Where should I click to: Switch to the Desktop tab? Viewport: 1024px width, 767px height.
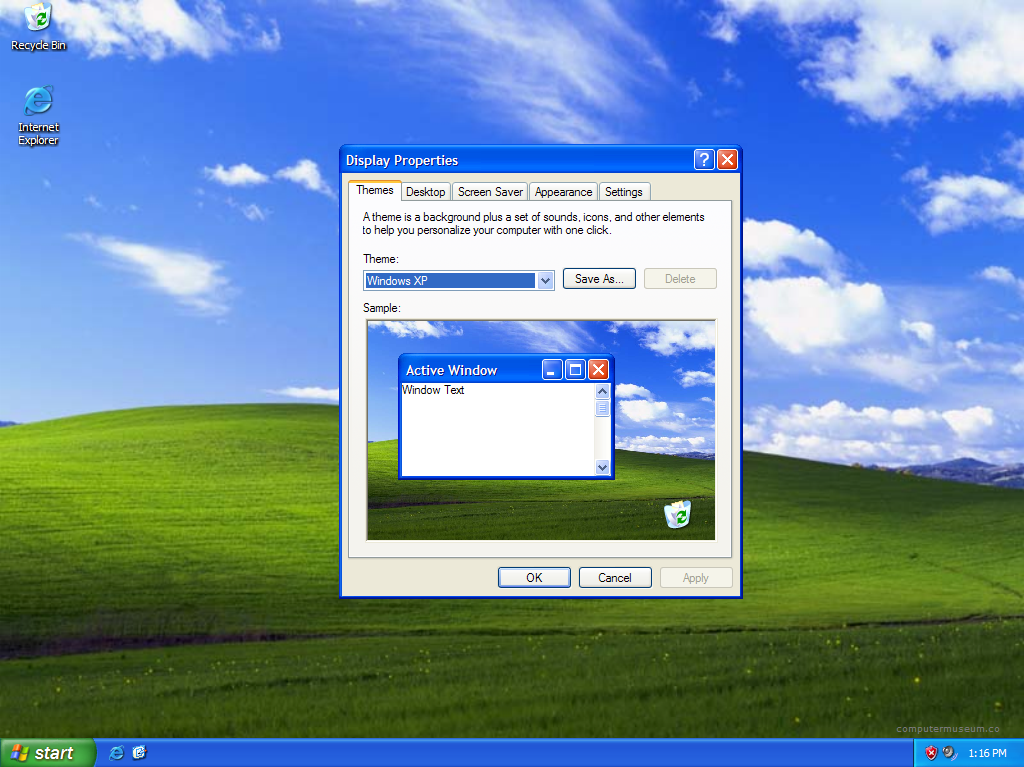point(425,191)
